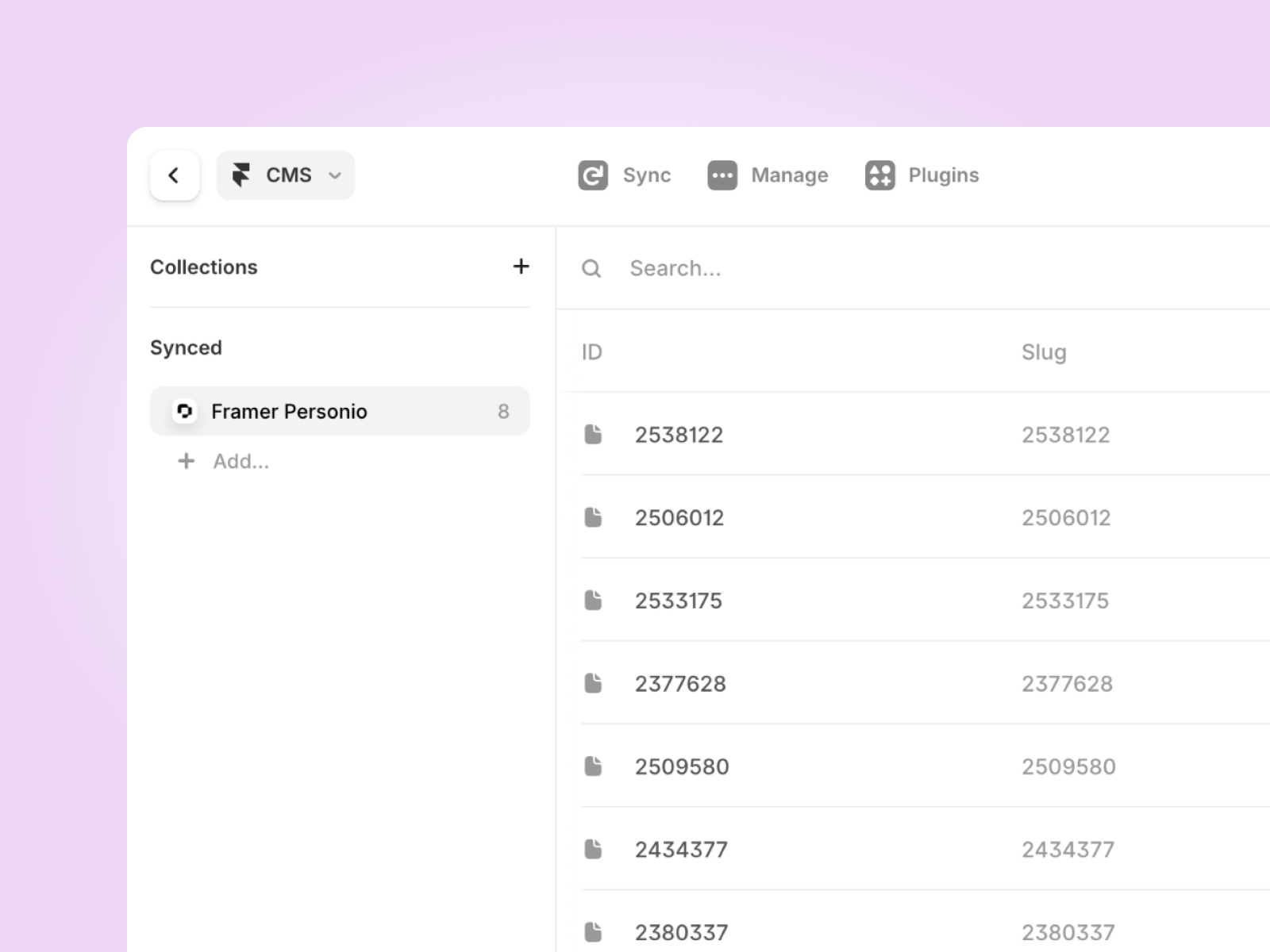1270x952 pixels.
Task: Create a new collection with the plus button
Action: pyautogui.click(x=521, y=267)
